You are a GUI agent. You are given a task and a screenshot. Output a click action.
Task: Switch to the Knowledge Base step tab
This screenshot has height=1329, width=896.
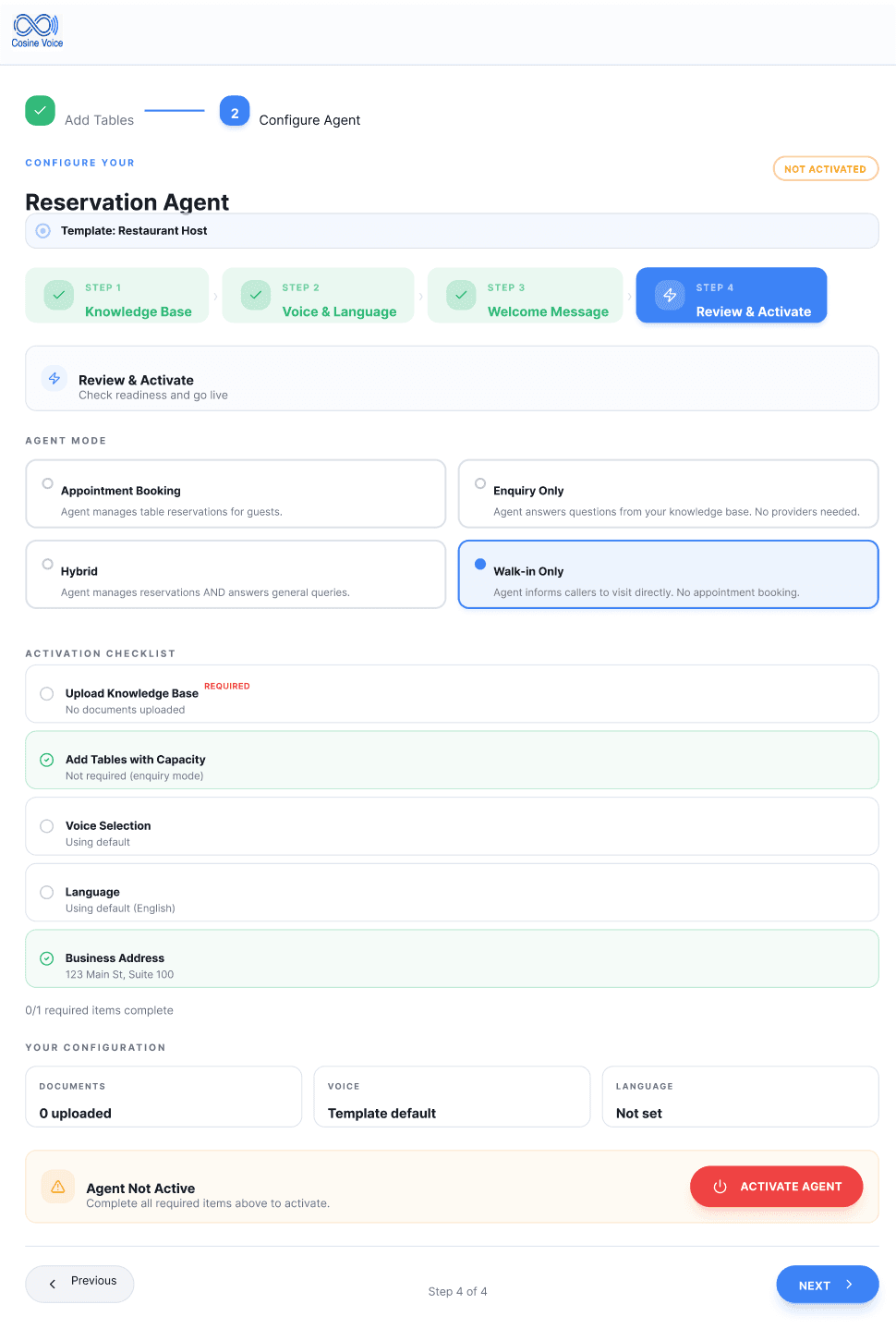point(117,296)
